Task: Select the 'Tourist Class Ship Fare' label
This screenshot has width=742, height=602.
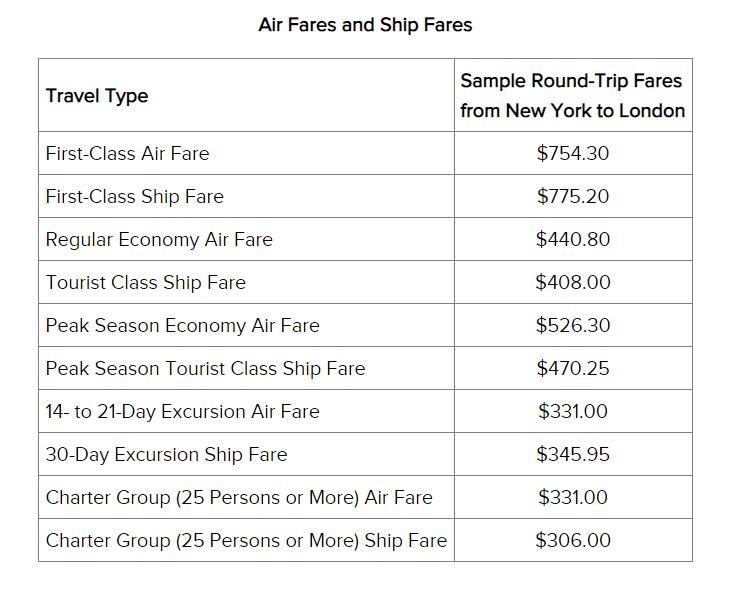Action: 146,283
